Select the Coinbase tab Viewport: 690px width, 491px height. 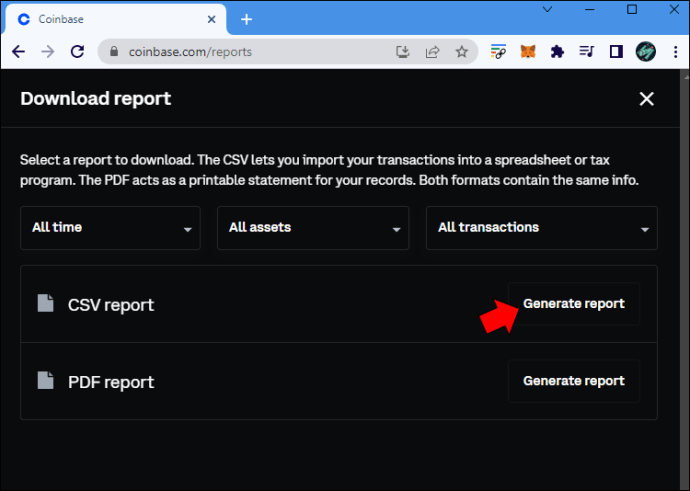(x=116, y=19)
